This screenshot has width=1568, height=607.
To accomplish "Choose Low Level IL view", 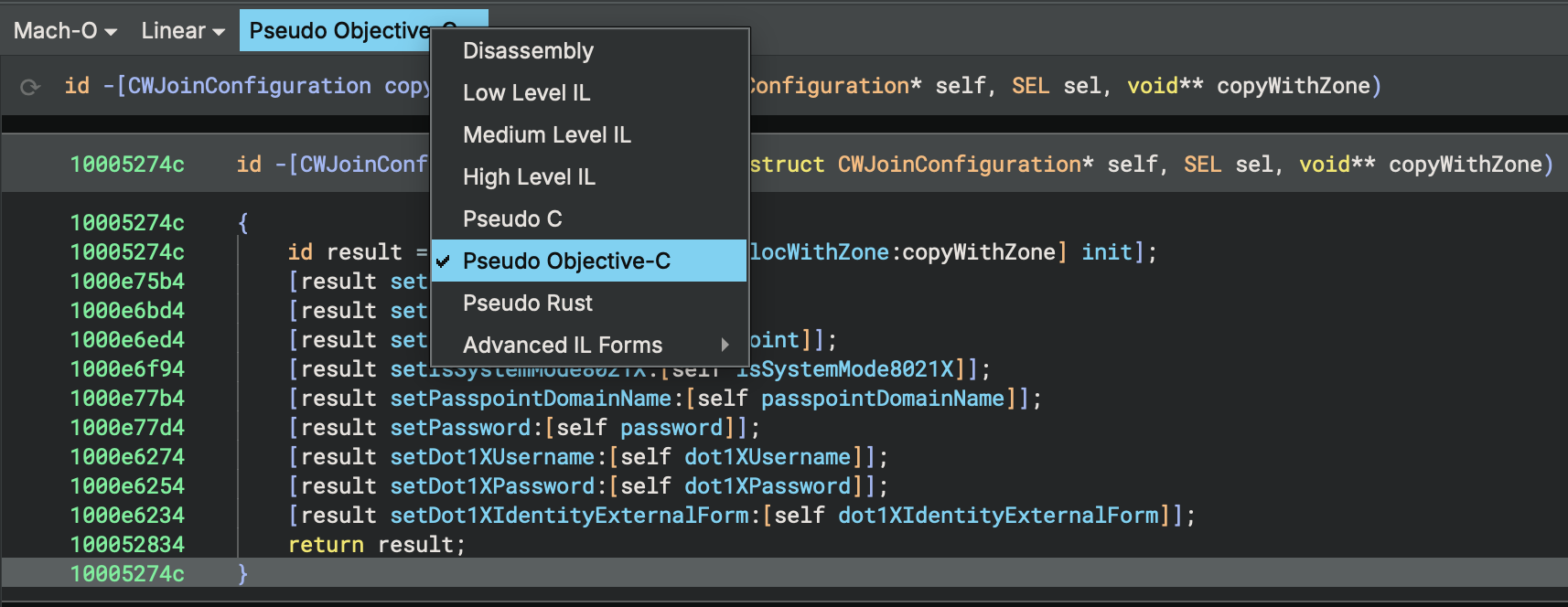I will (526, 93).
